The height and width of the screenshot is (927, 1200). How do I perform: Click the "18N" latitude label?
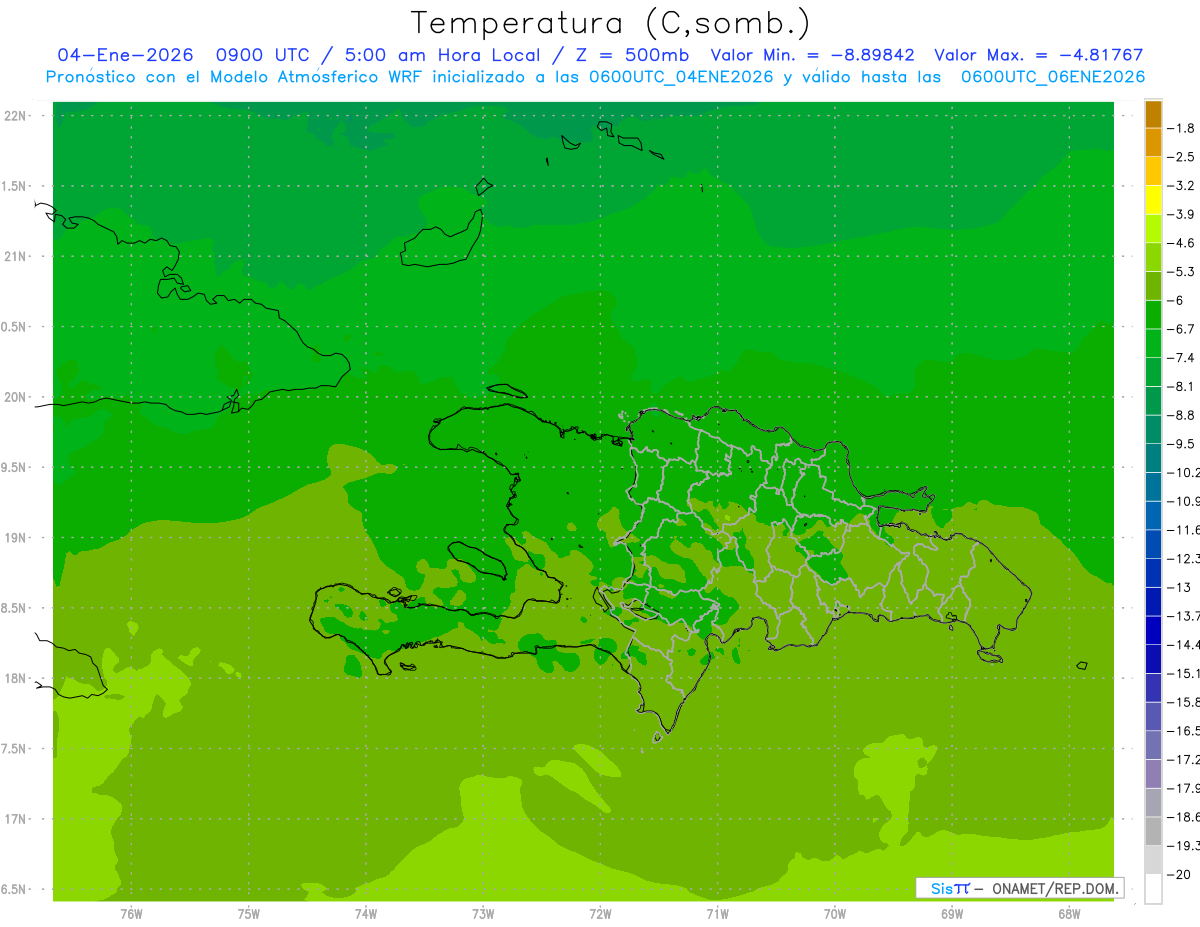point(15,678)
